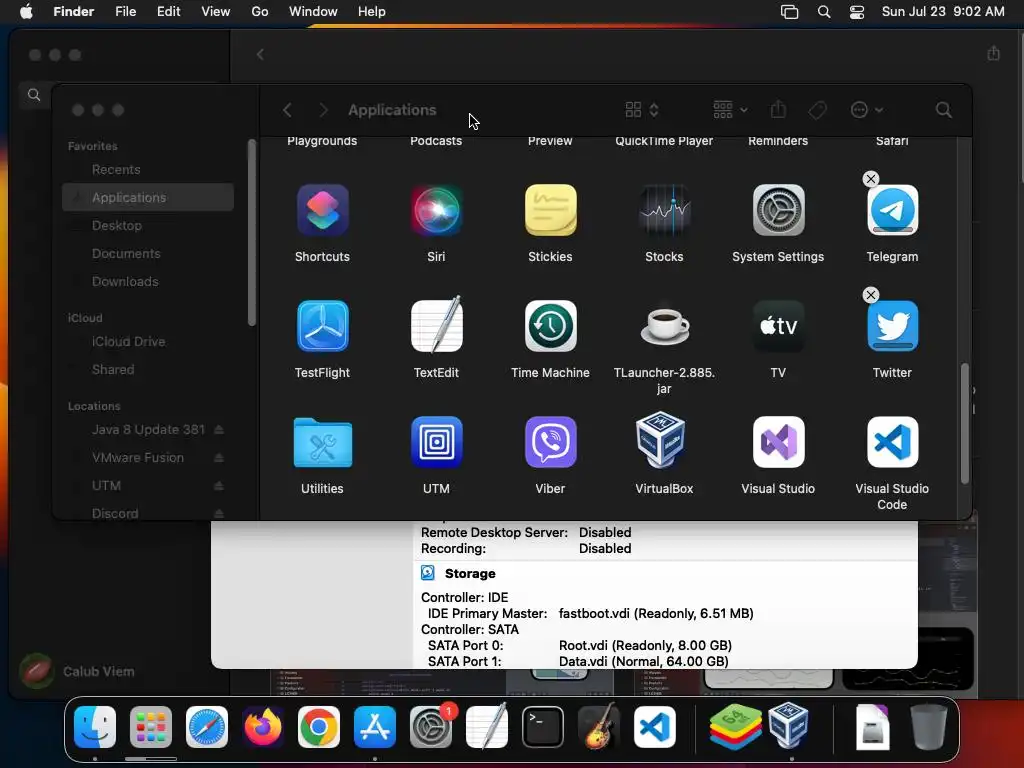Screen dimensions: 1024x768
Task: Go forward in the Applications Finder window
Action: 323,110
